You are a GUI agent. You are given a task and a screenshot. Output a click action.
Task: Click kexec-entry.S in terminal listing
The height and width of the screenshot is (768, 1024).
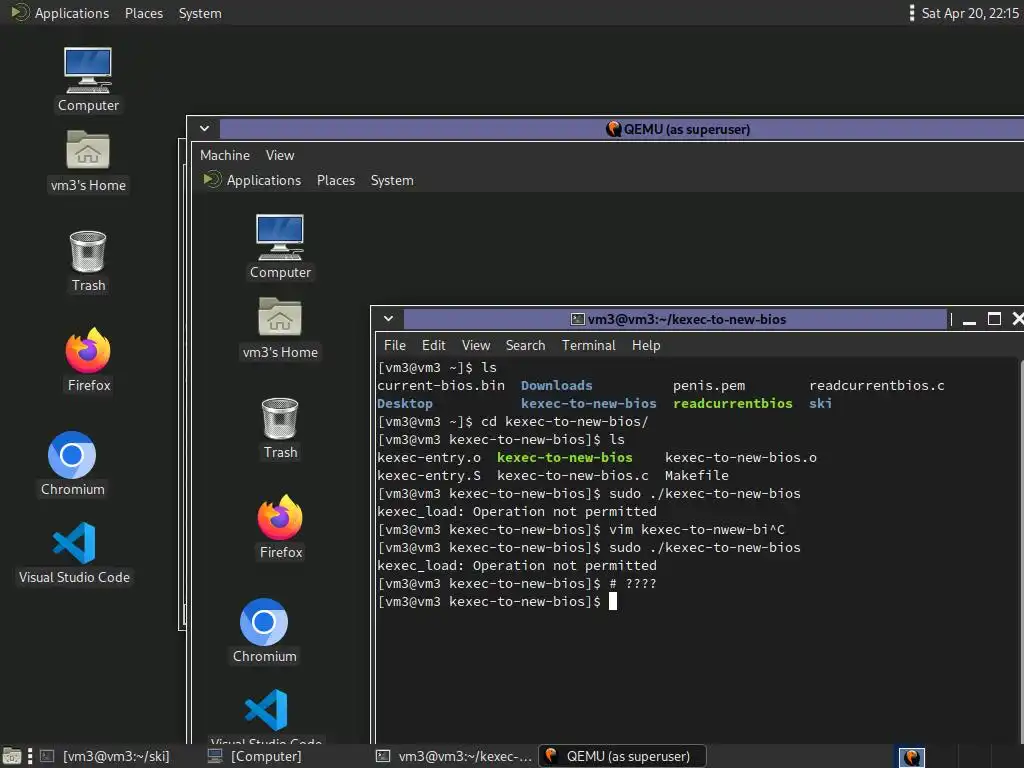pos(429,475)
